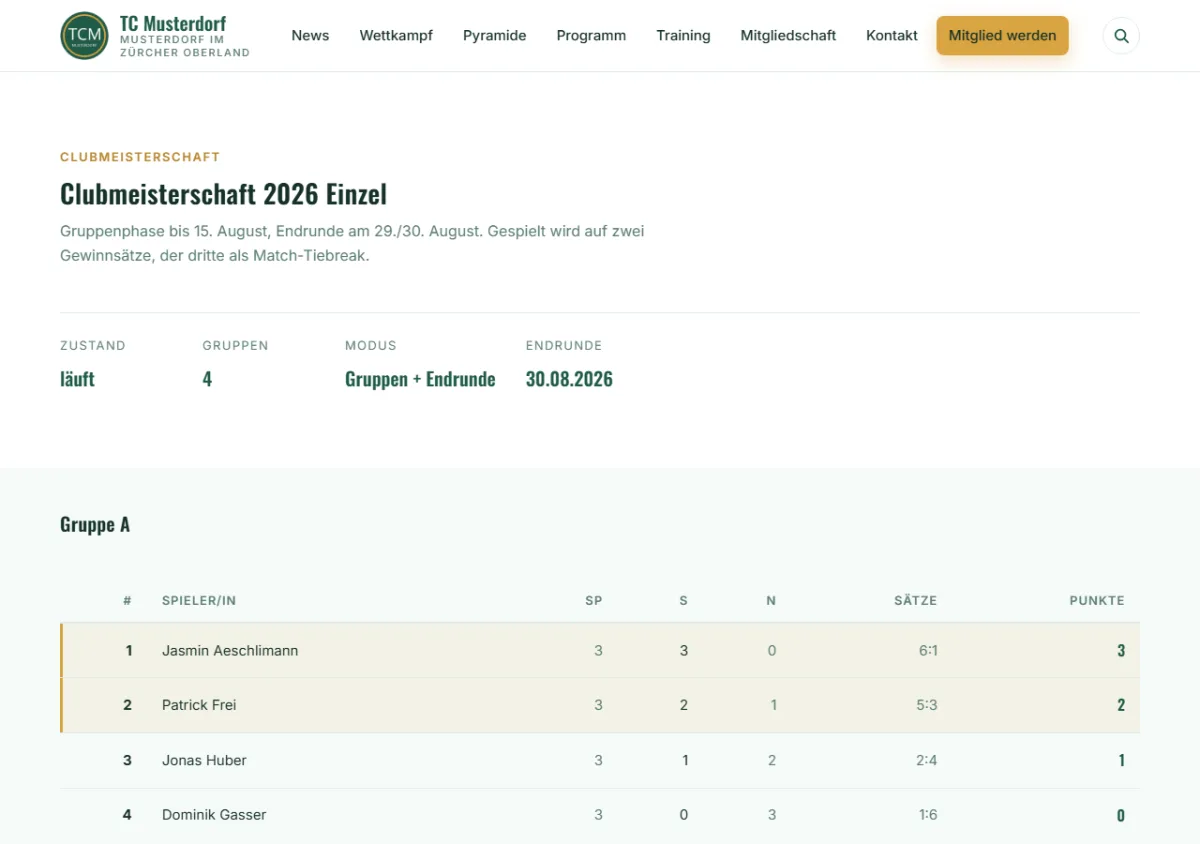This screenshot has height=844, width=1200.
Task: Select Pyramide in the navigation
Action: pos(494,36)
